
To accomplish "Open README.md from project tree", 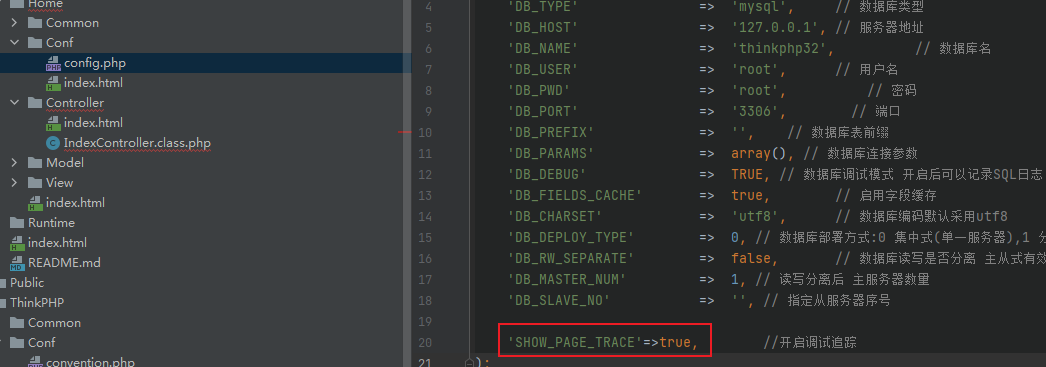I will point(64,263).
